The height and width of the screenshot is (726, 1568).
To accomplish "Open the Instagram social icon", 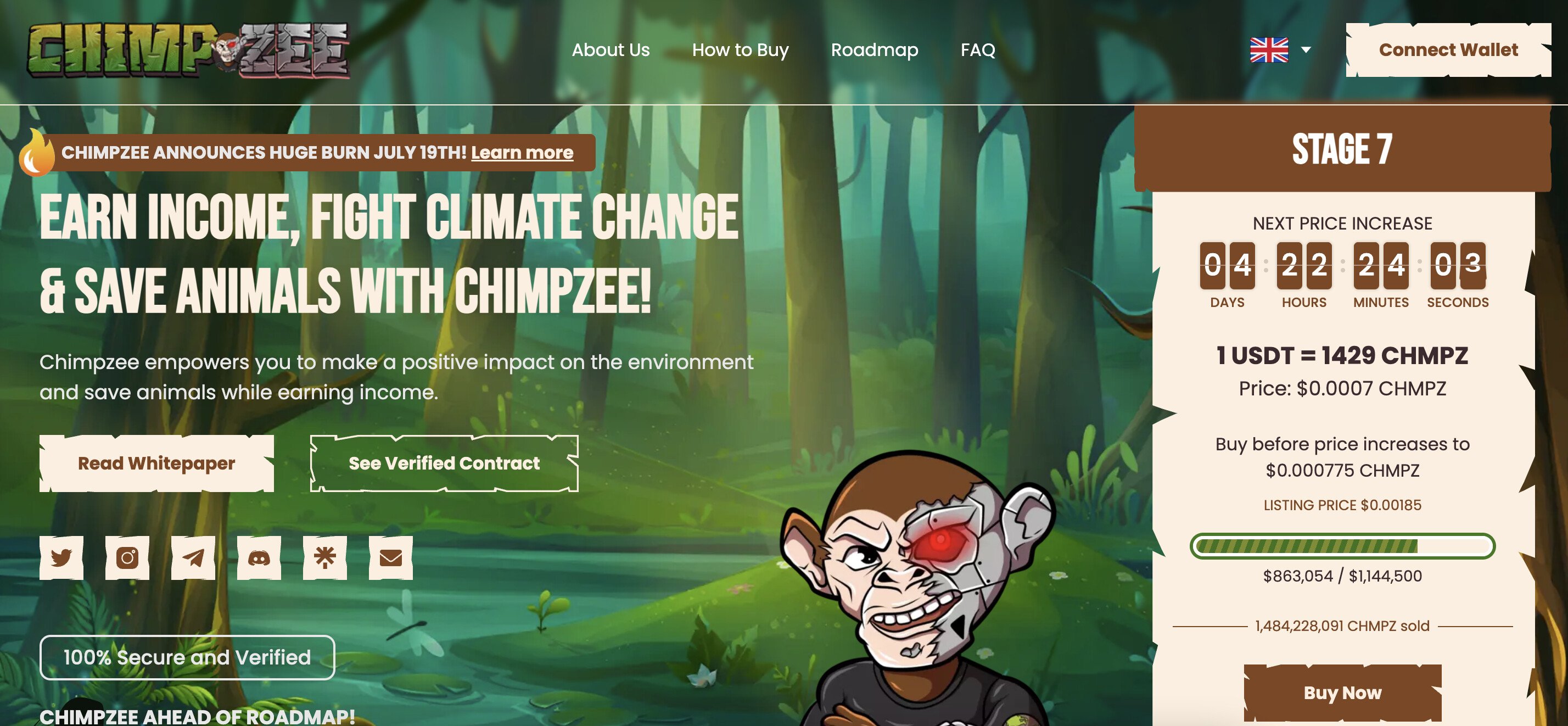I will [127, 557].
